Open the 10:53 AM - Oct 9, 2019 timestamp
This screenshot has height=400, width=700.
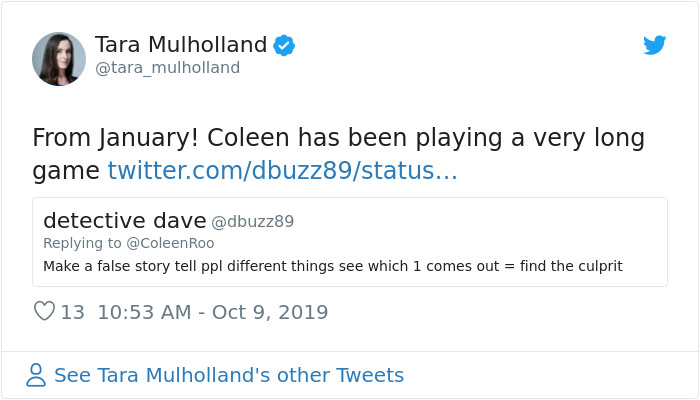click(213, 312)
